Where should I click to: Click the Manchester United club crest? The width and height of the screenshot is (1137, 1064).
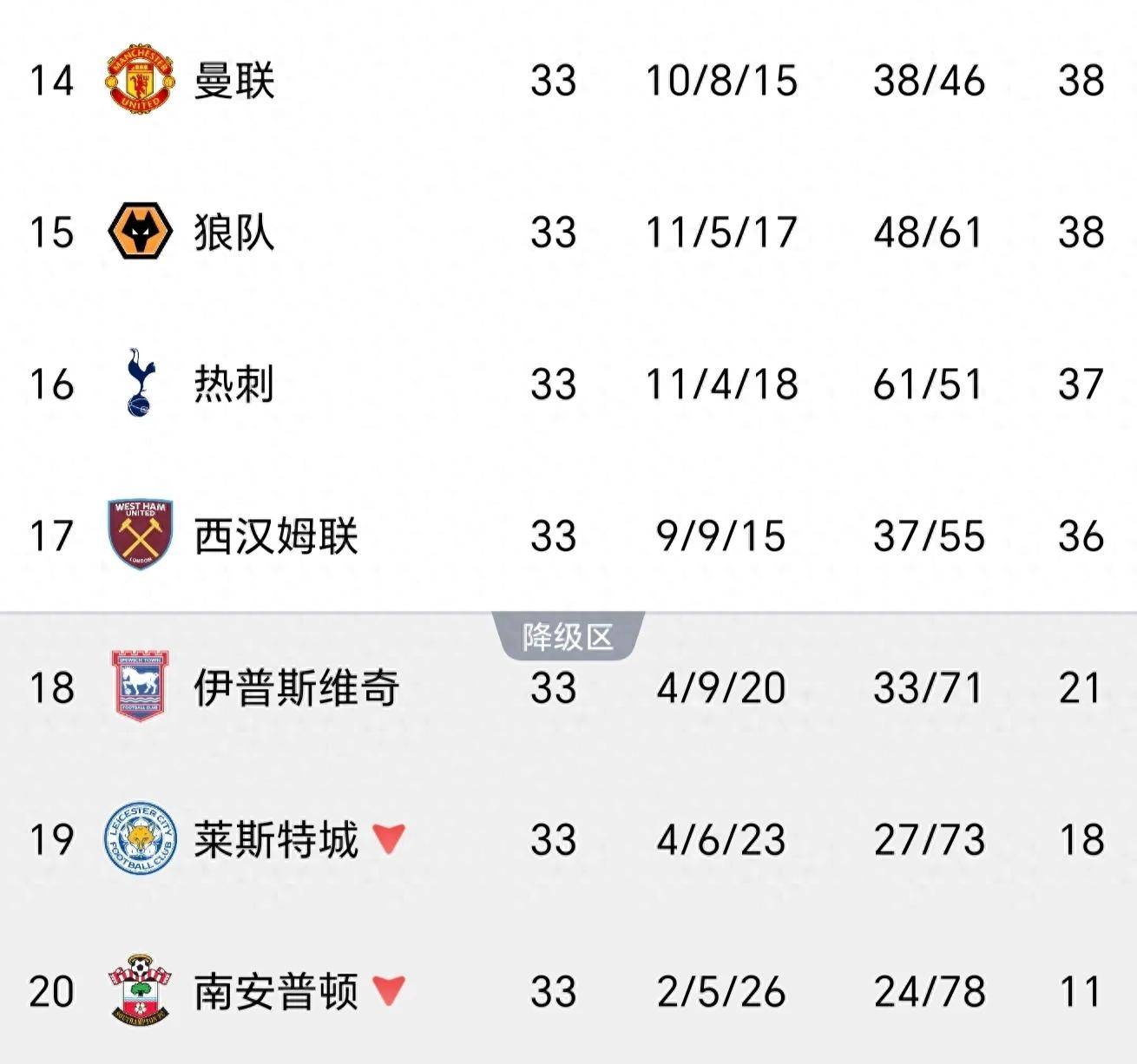tap(139, 81)
